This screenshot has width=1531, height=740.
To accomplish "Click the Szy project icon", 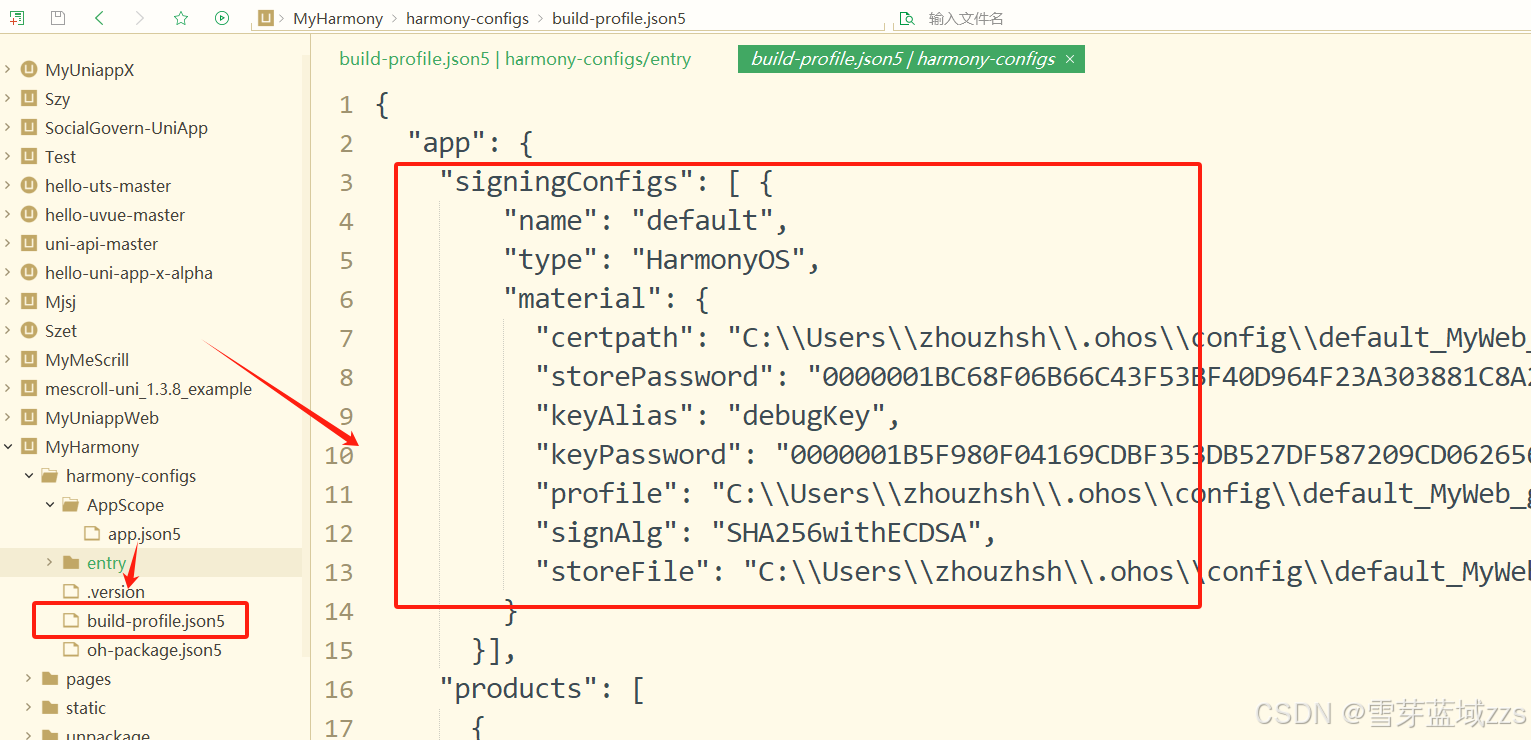I will tap(29, 99).
